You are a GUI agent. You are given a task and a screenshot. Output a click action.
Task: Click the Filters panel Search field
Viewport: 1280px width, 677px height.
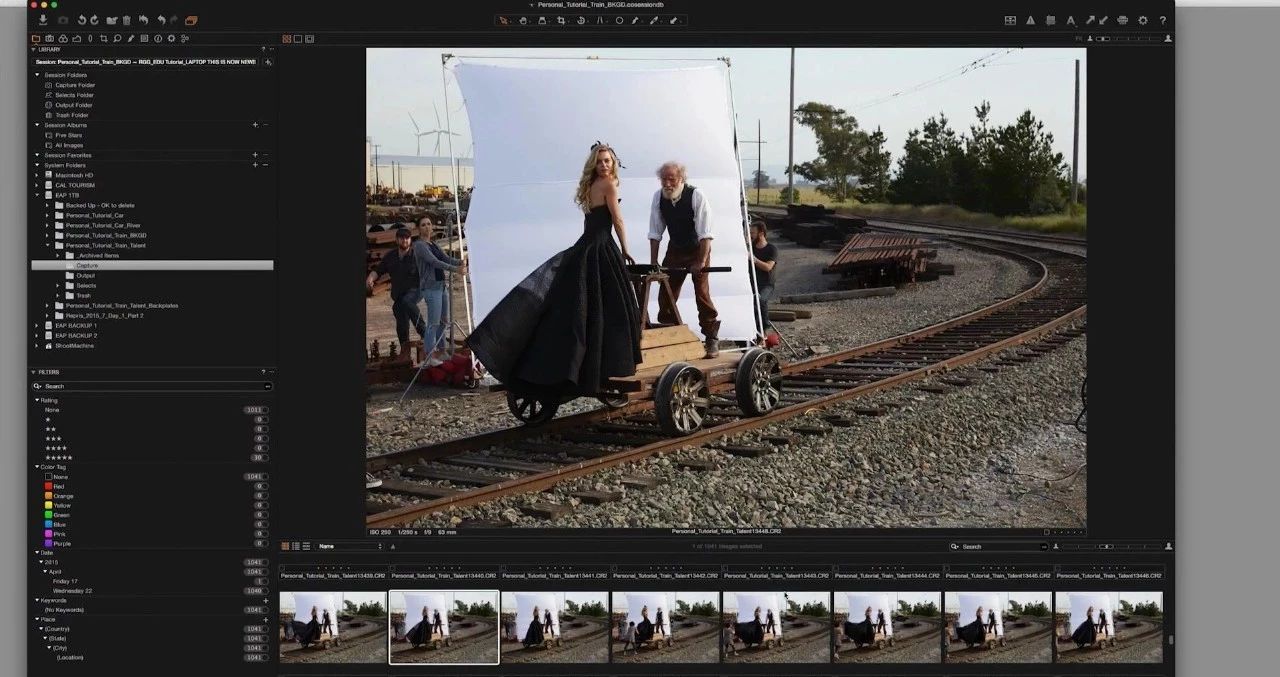coord(151,386)
